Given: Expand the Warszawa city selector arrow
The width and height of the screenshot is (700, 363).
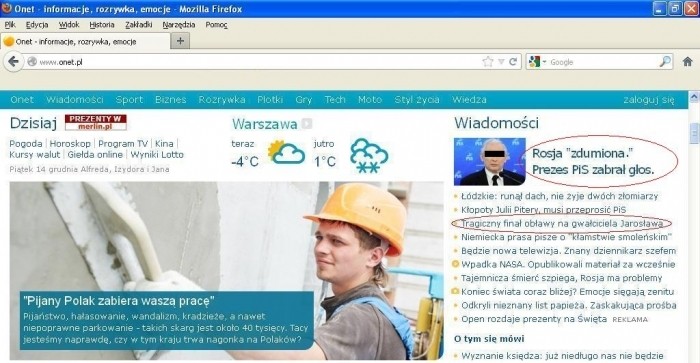Looking at the screenshot, I should pos(307,123).
